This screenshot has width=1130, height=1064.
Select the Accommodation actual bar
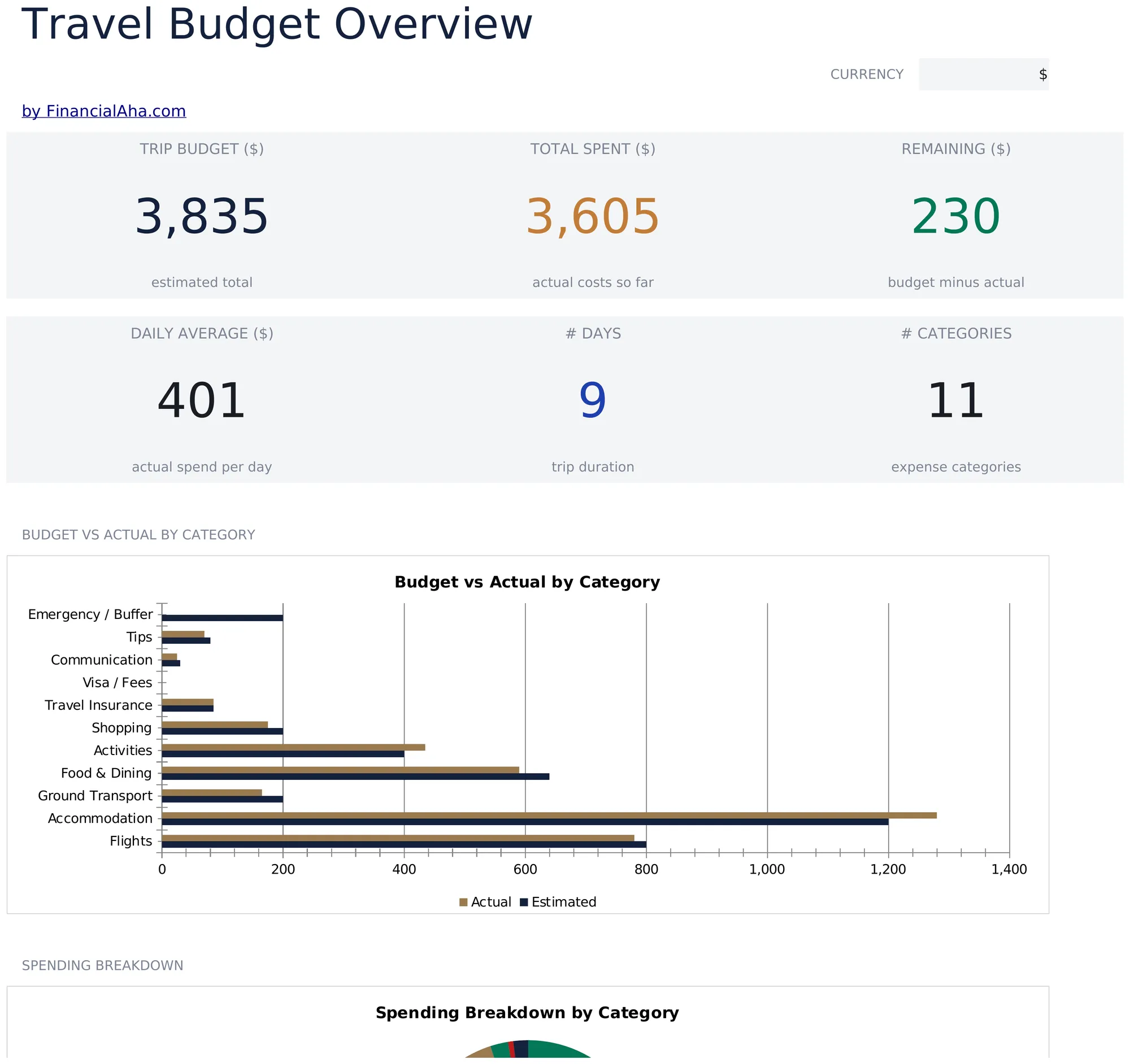(549, 816)
